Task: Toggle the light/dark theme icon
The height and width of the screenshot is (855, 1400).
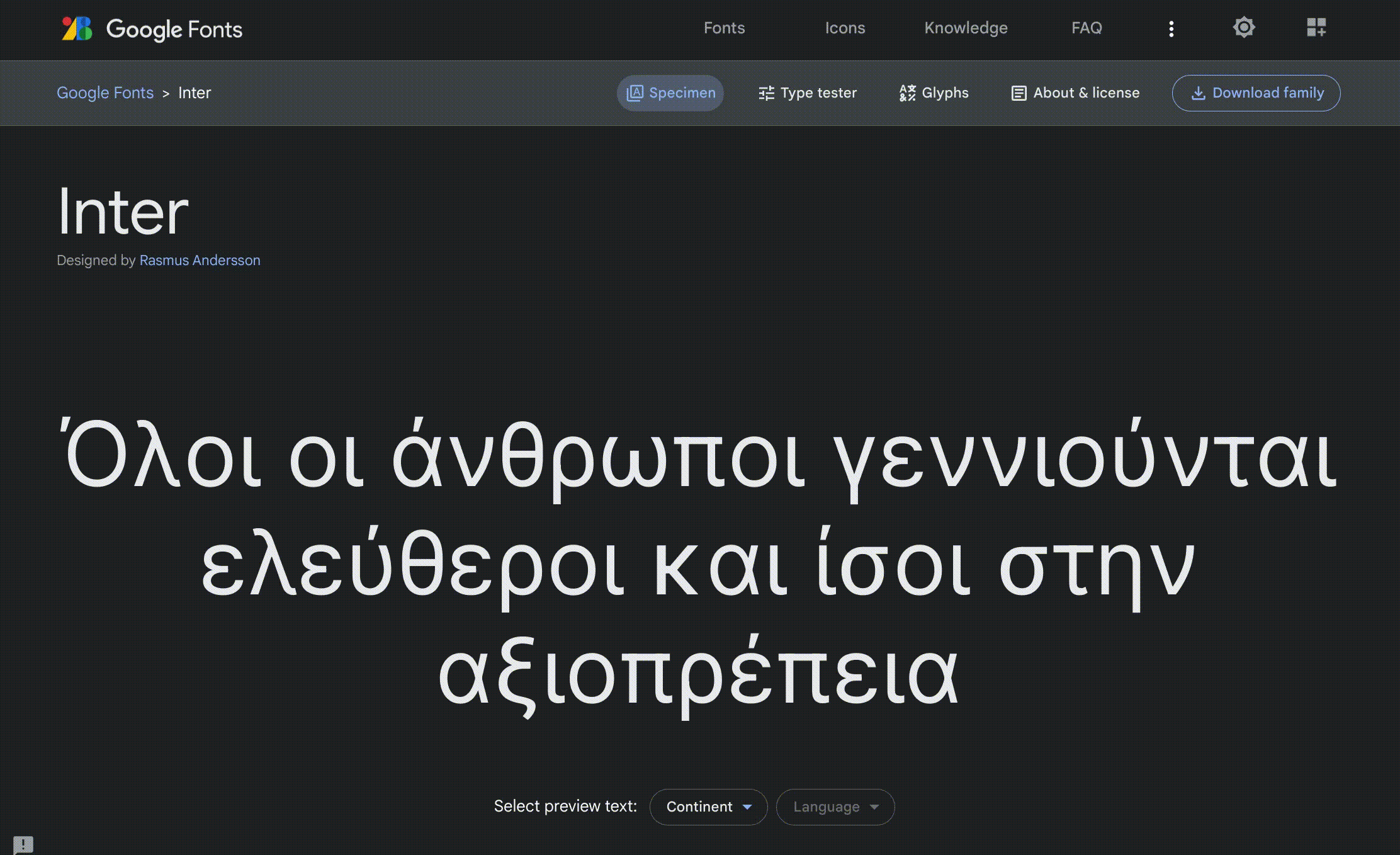Action: click(1243, 28)
